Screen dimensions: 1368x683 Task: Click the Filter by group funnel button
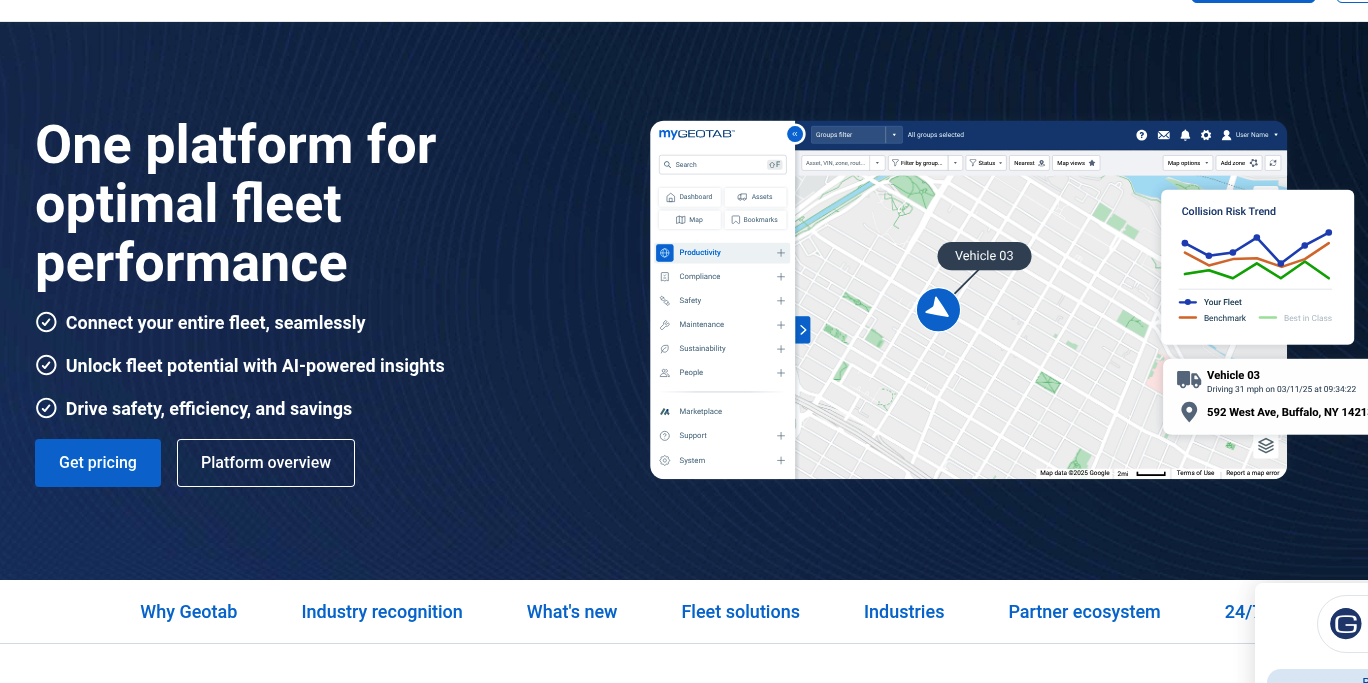tap(917, 163)
